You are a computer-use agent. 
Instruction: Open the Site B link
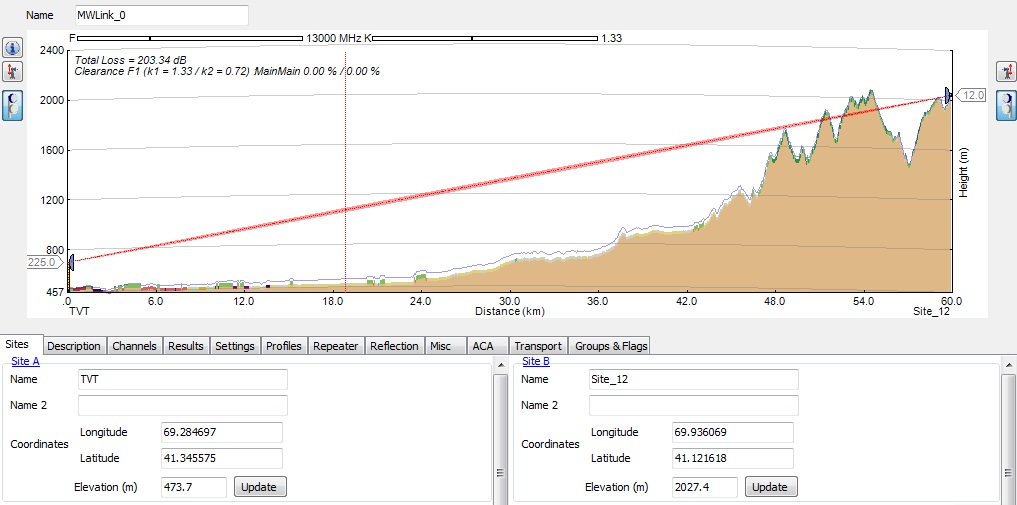click(537, 361)
